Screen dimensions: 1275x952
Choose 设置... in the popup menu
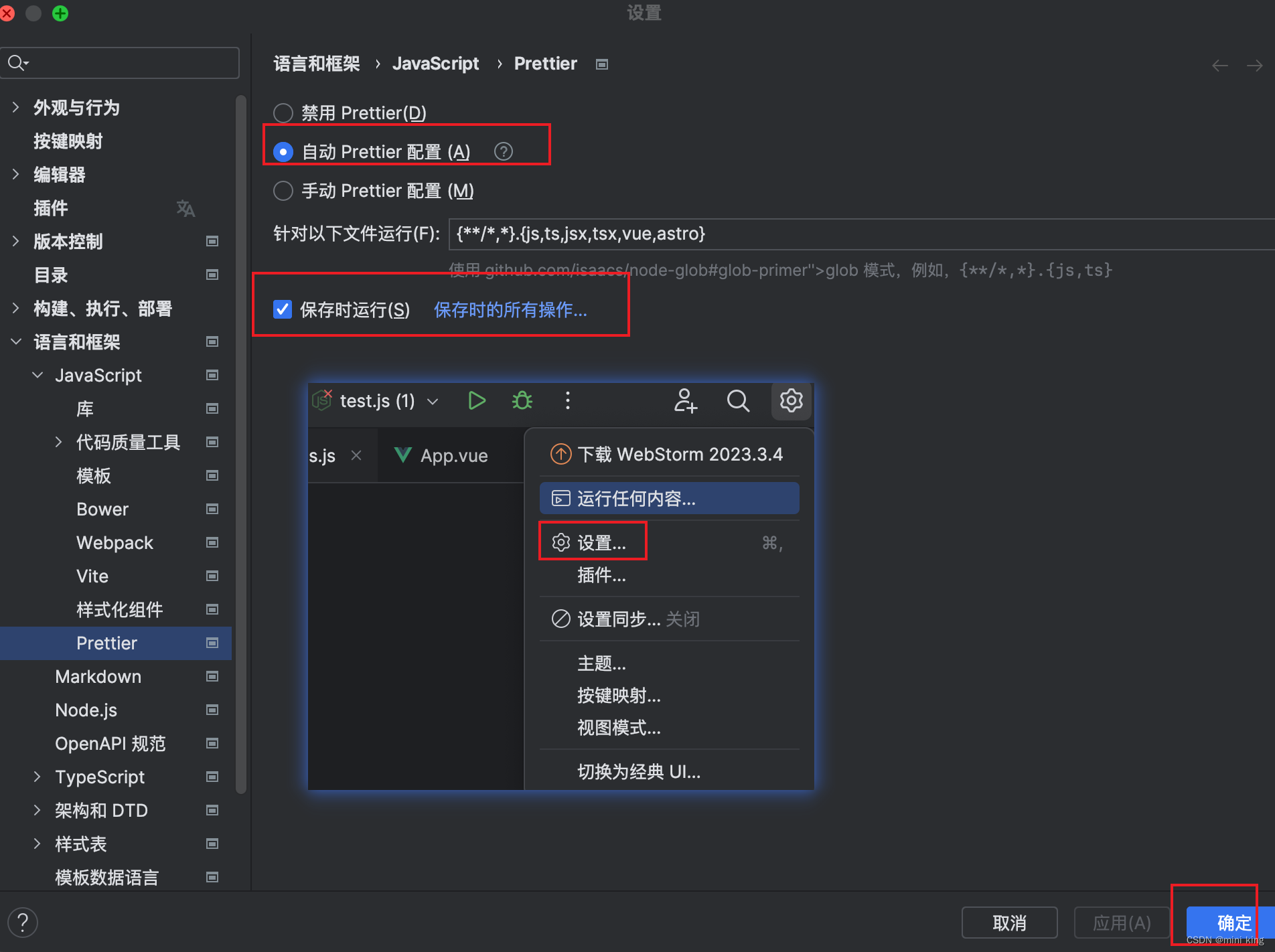(670, 542)
